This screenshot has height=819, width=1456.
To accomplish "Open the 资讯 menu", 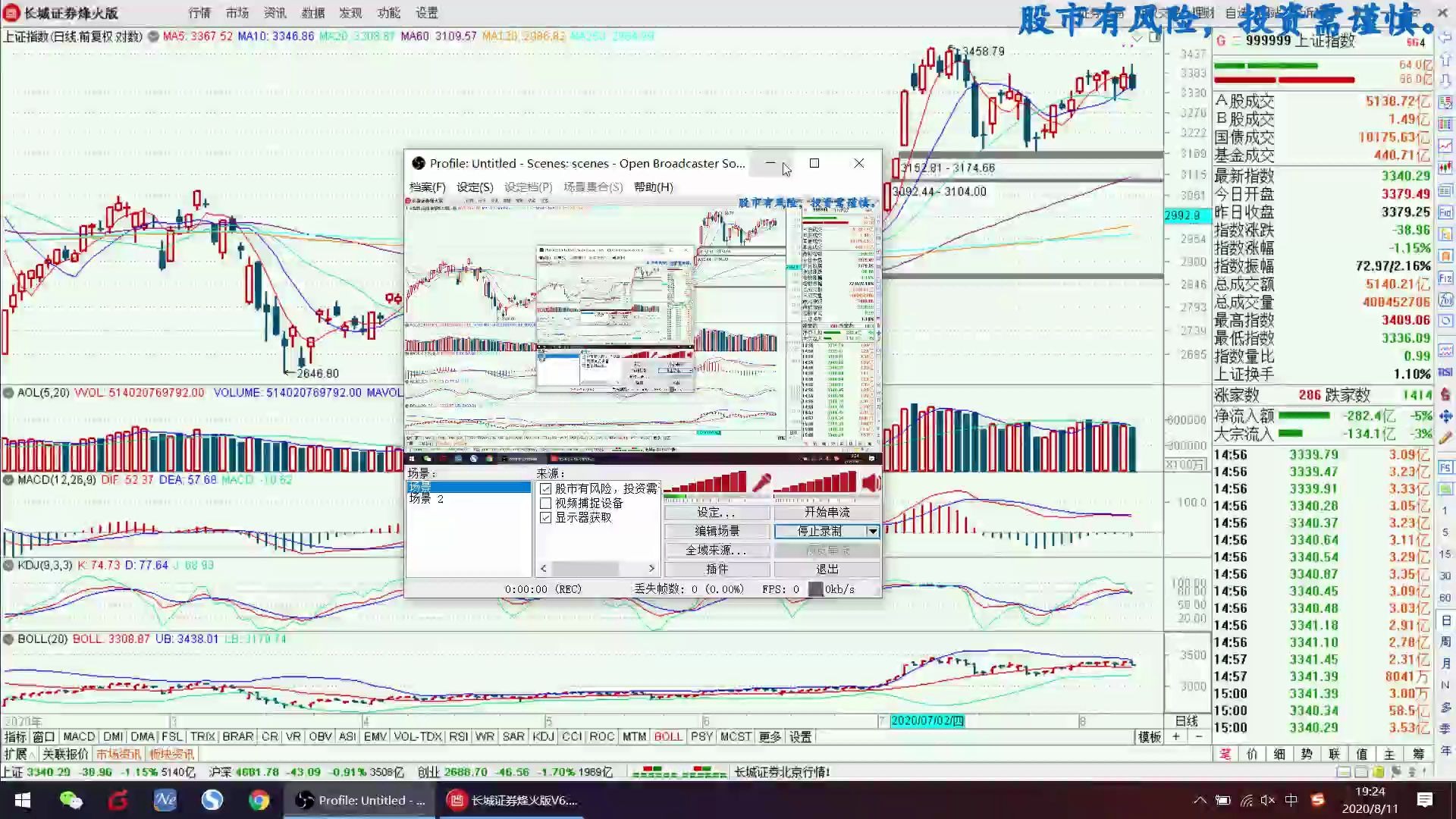I will (x=275, y=13).
